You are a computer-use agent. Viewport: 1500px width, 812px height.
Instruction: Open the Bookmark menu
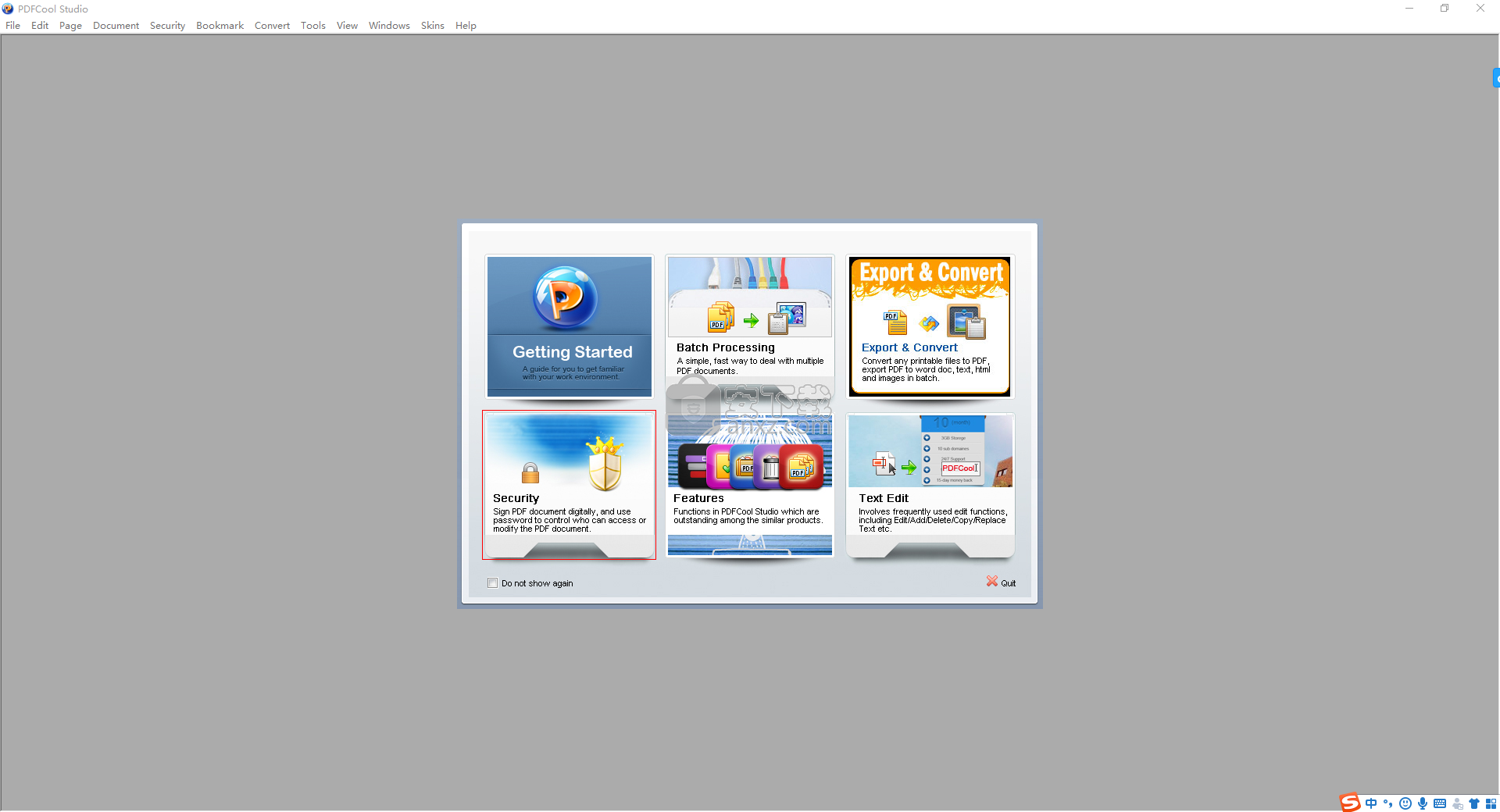click(220, 26)
